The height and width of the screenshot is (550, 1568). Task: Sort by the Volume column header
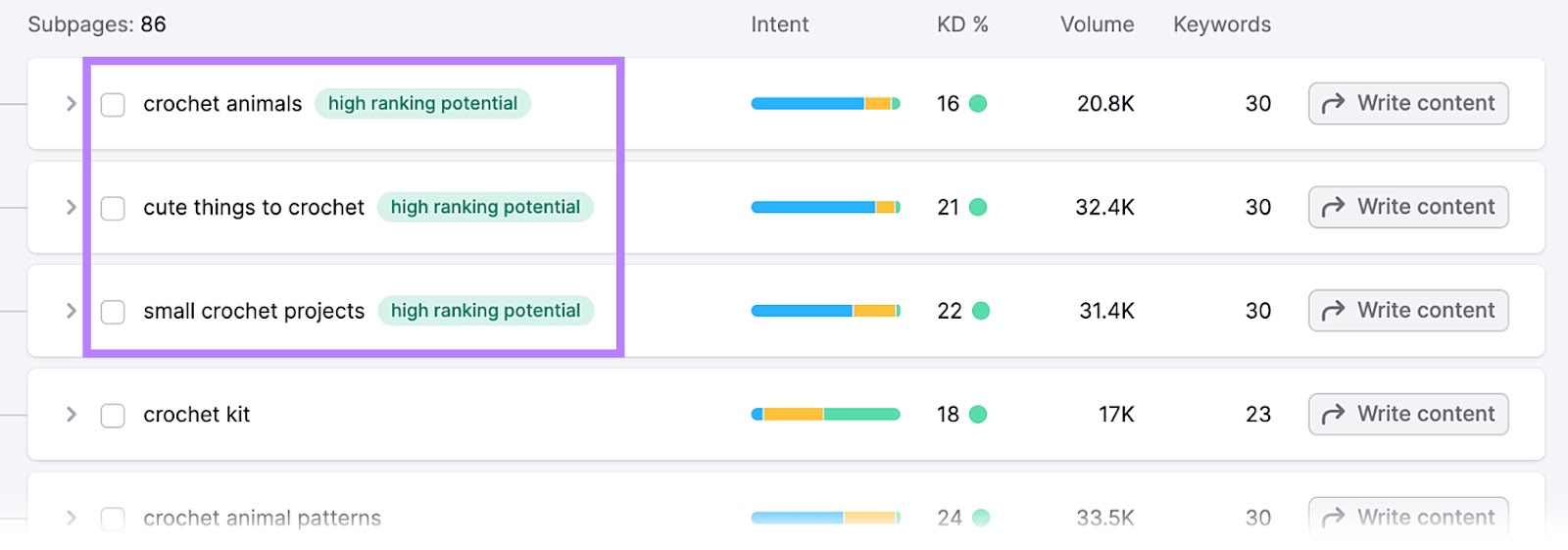(x=1097, y=25)
